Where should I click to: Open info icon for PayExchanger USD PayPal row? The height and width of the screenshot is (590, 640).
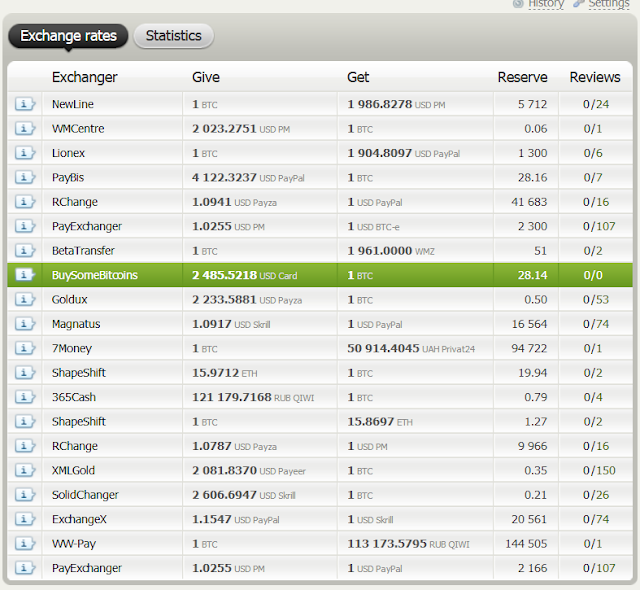click(x=25, y=568)
